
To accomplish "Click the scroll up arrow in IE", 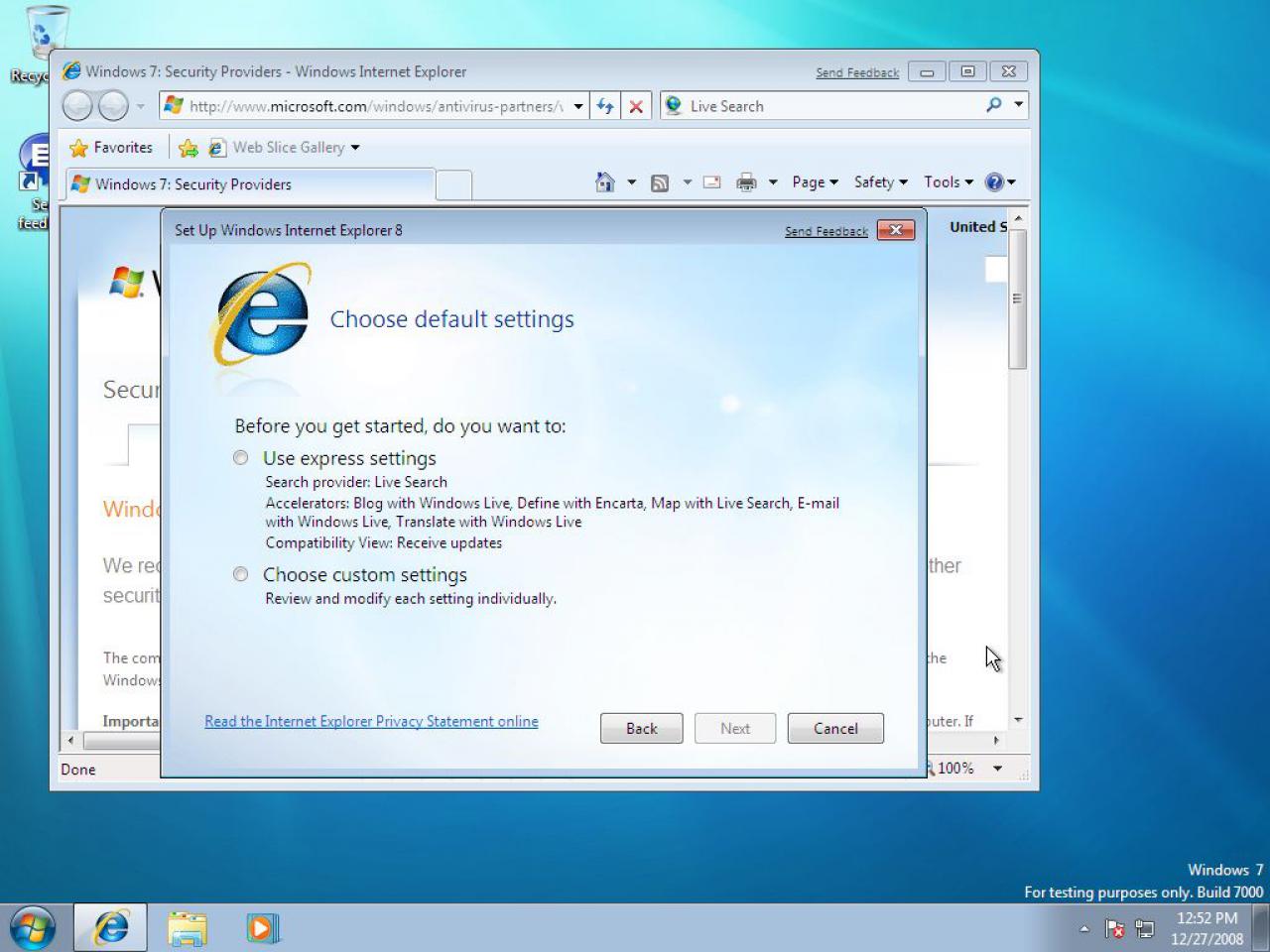I will click(x=1018, y=217).
